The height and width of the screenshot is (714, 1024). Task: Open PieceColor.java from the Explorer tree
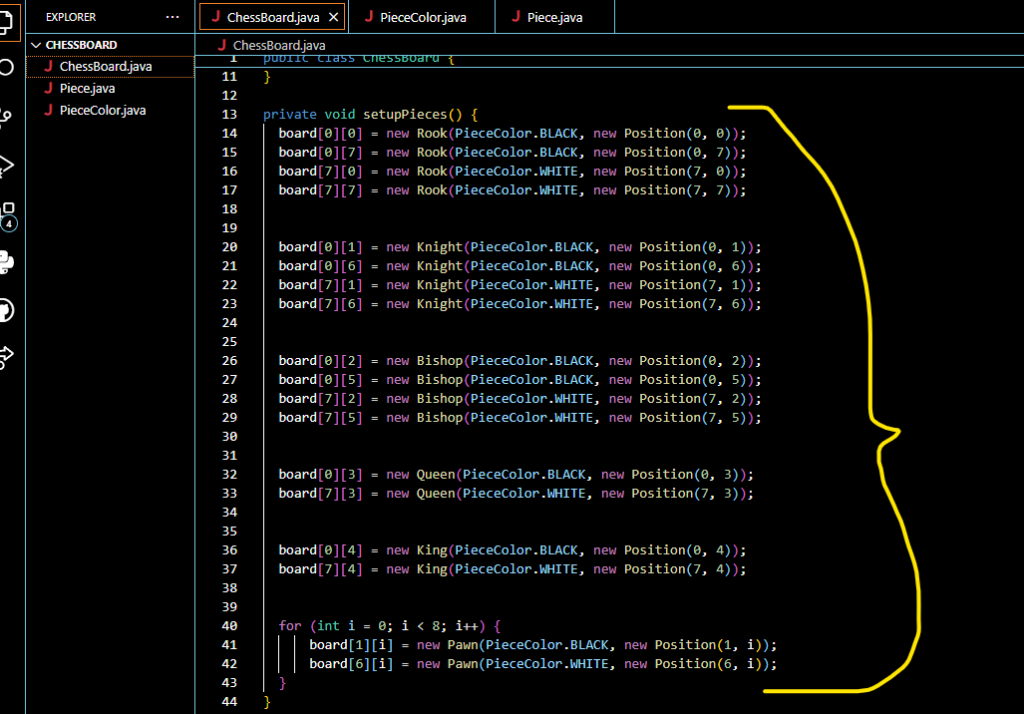pyautogui.click(x=102, y=110)
